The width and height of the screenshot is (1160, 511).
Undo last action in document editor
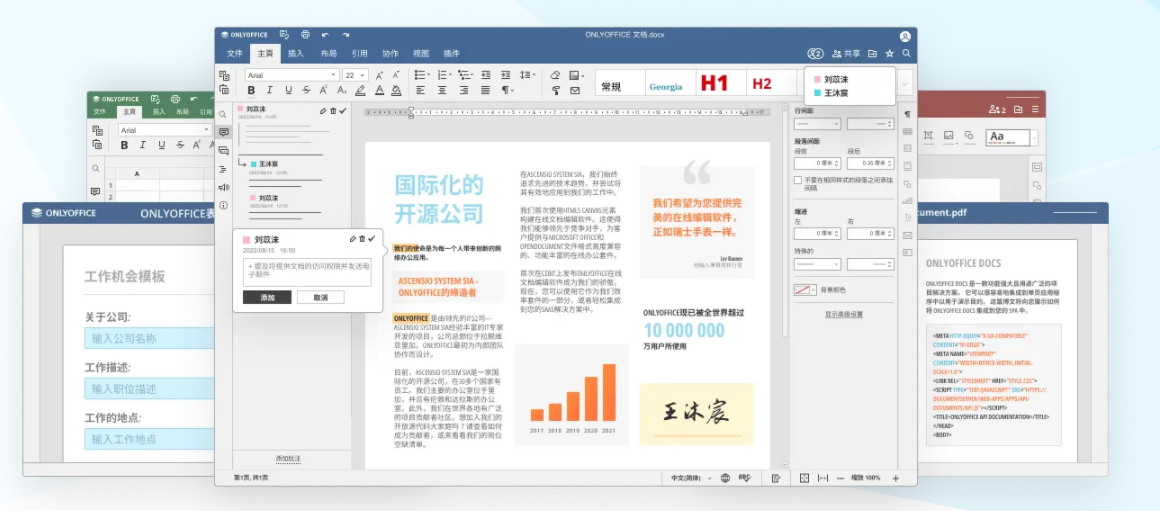326,35
